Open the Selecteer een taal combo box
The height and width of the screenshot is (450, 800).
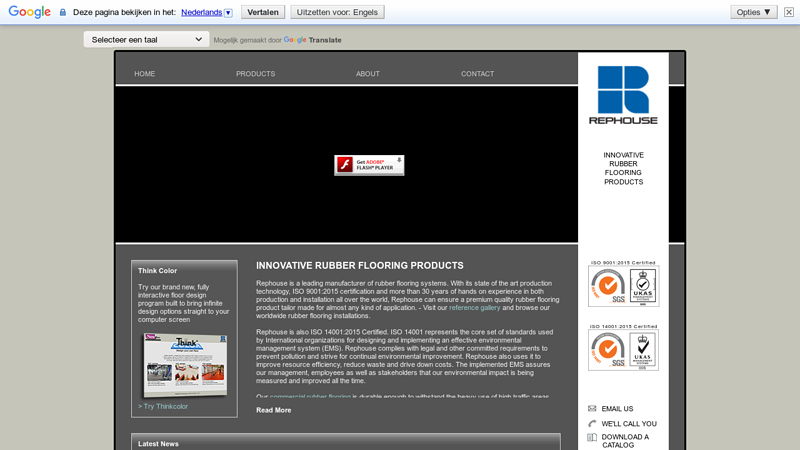(146, 39)
